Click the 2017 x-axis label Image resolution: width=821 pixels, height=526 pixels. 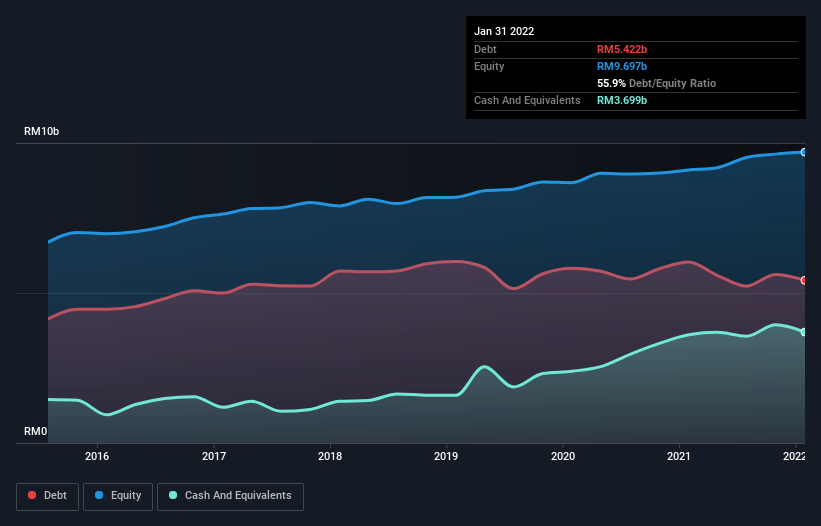(x=214, y=456)
